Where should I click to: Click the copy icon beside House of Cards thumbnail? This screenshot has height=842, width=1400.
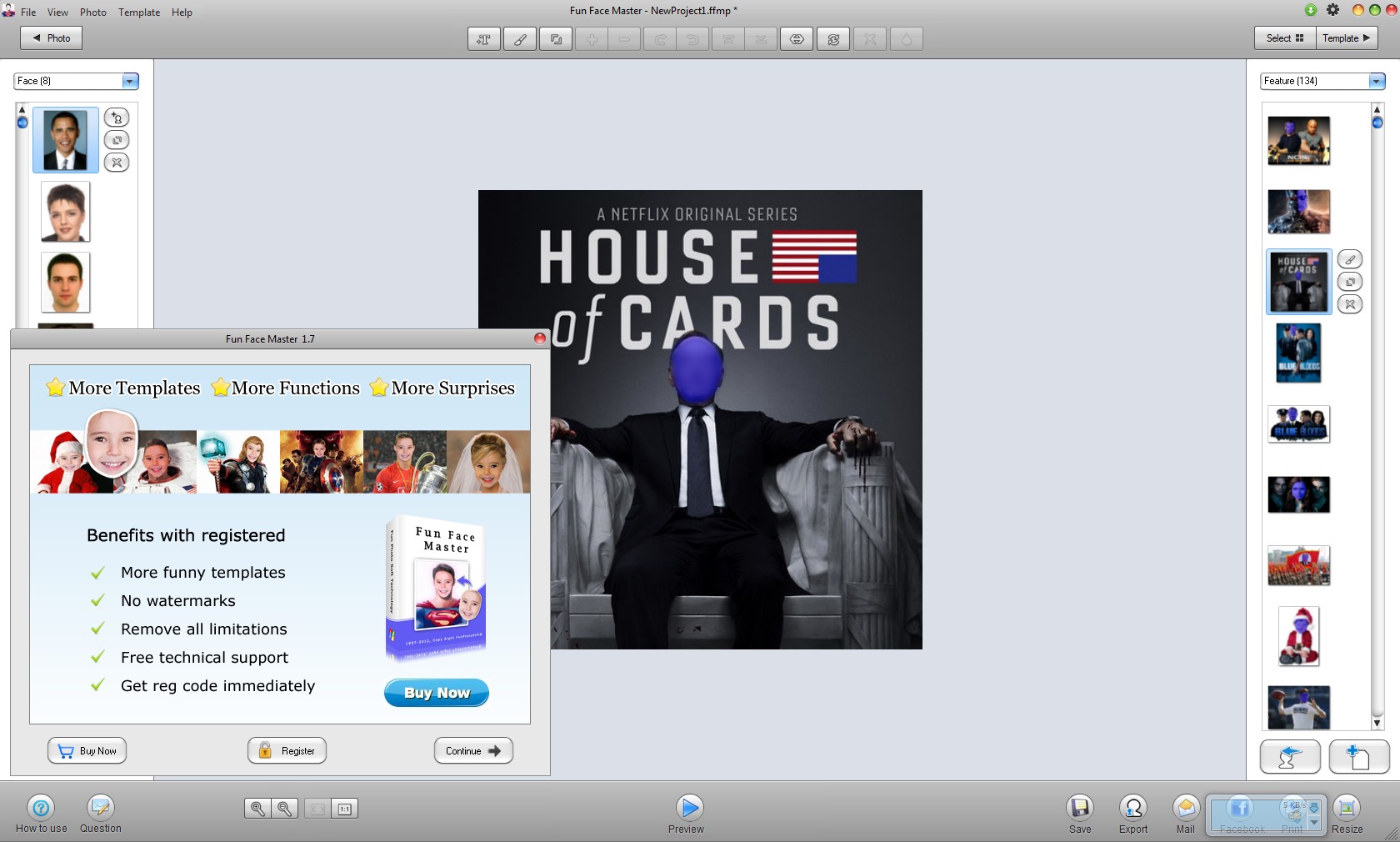[x=1350, y=282]
